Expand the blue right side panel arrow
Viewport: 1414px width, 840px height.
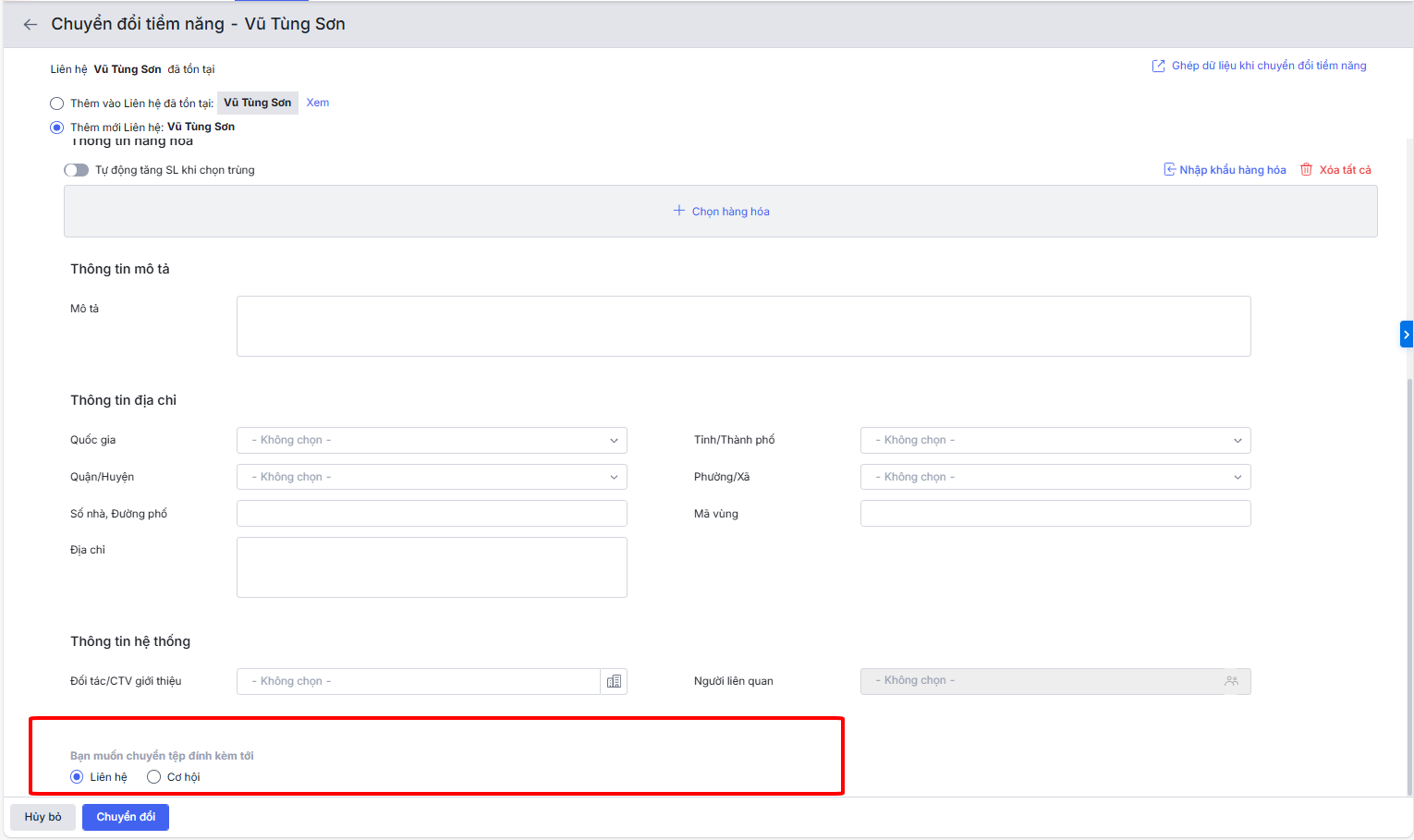pos(1406,335)
